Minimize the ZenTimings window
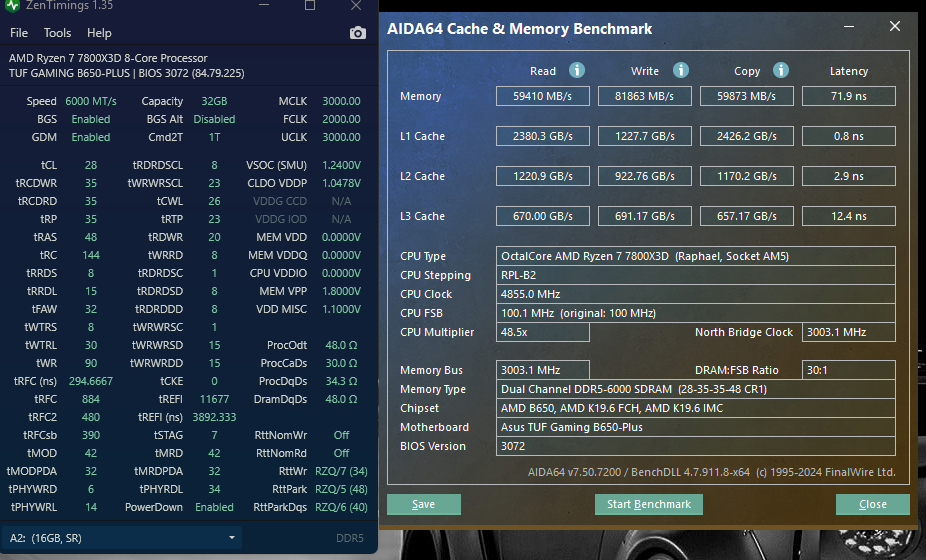Image resolution: width=926 pixels, height=560 pixels. click(264, 5)
